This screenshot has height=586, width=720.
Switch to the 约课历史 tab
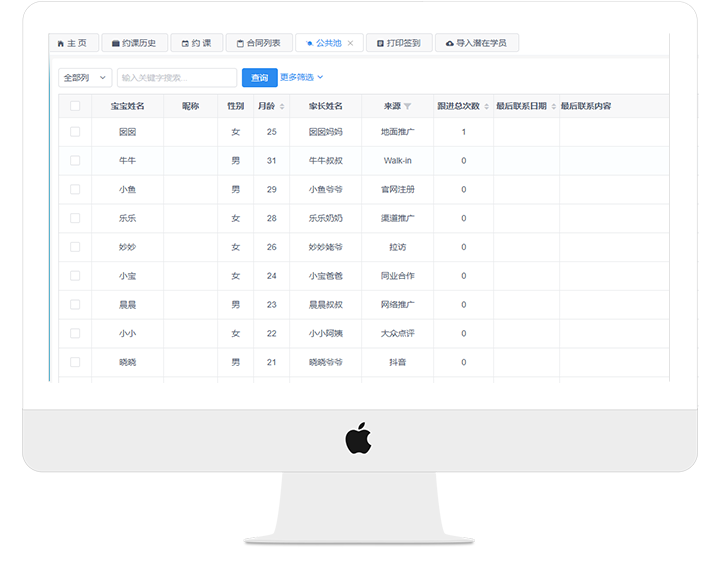point(134,44)
